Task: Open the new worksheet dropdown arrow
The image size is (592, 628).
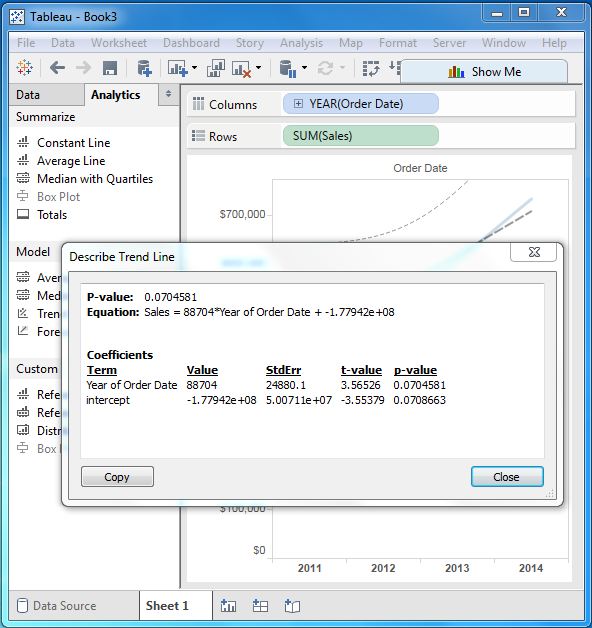Action: (x=195, y=68)
